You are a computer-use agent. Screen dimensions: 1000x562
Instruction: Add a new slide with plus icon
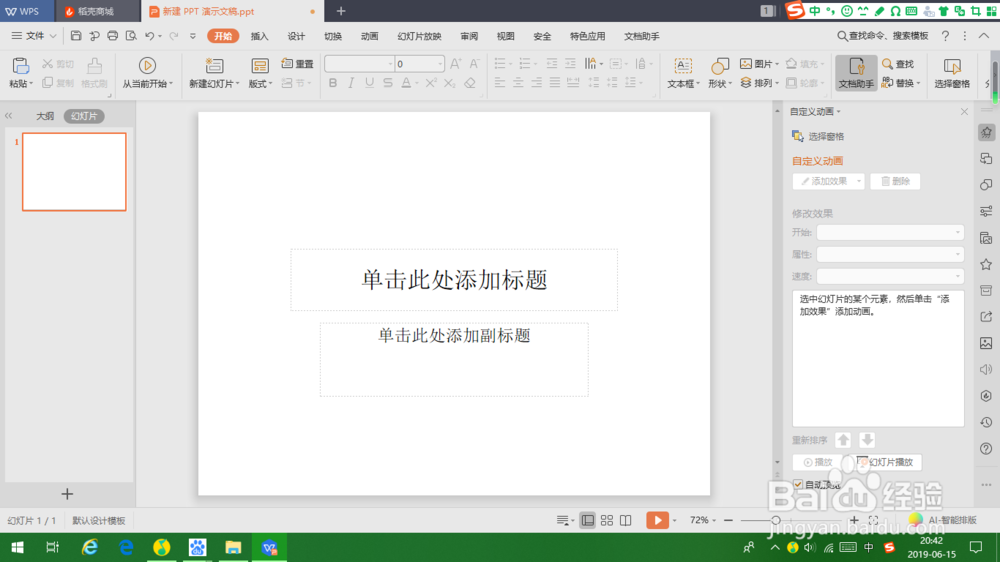pyautogui.click(x=67, y=494)
